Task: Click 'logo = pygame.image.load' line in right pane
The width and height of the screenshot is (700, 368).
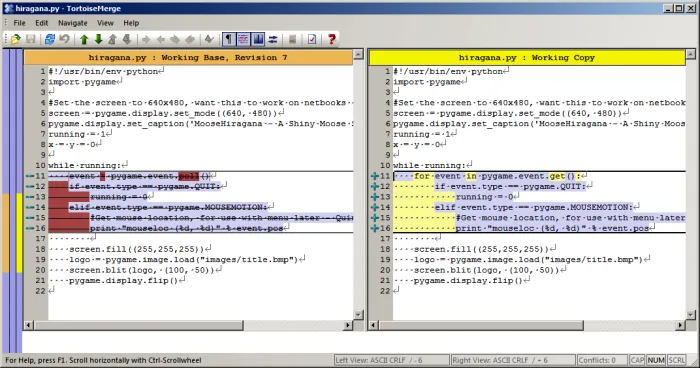Action: pyautogui.click(x=528, y=259)
